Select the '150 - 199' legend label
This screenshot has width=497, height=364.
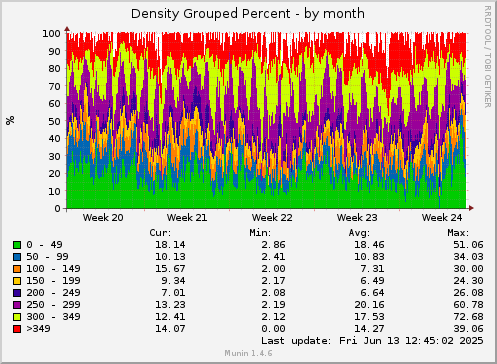[53, 281]
